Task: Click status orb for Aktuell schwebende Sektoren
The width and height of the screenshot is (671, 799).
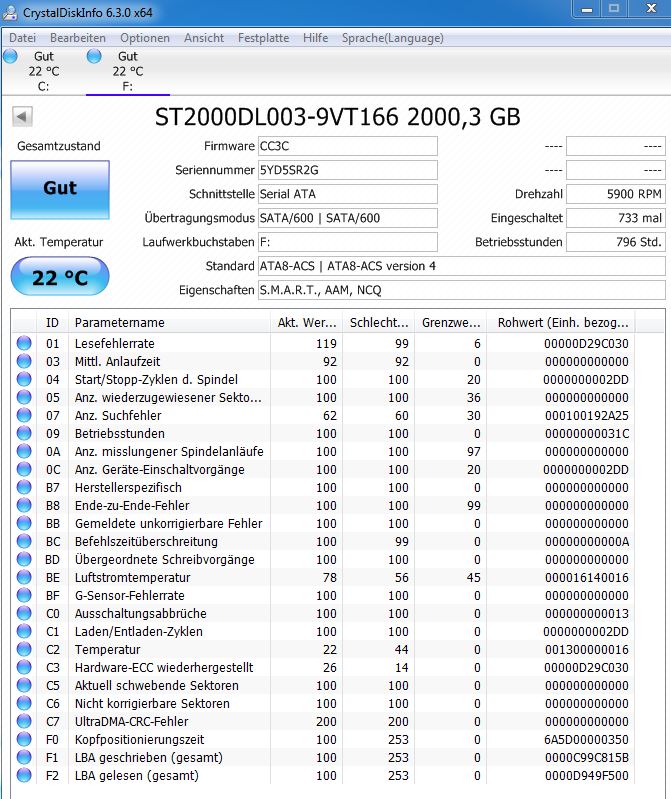Action: point(24,685)
